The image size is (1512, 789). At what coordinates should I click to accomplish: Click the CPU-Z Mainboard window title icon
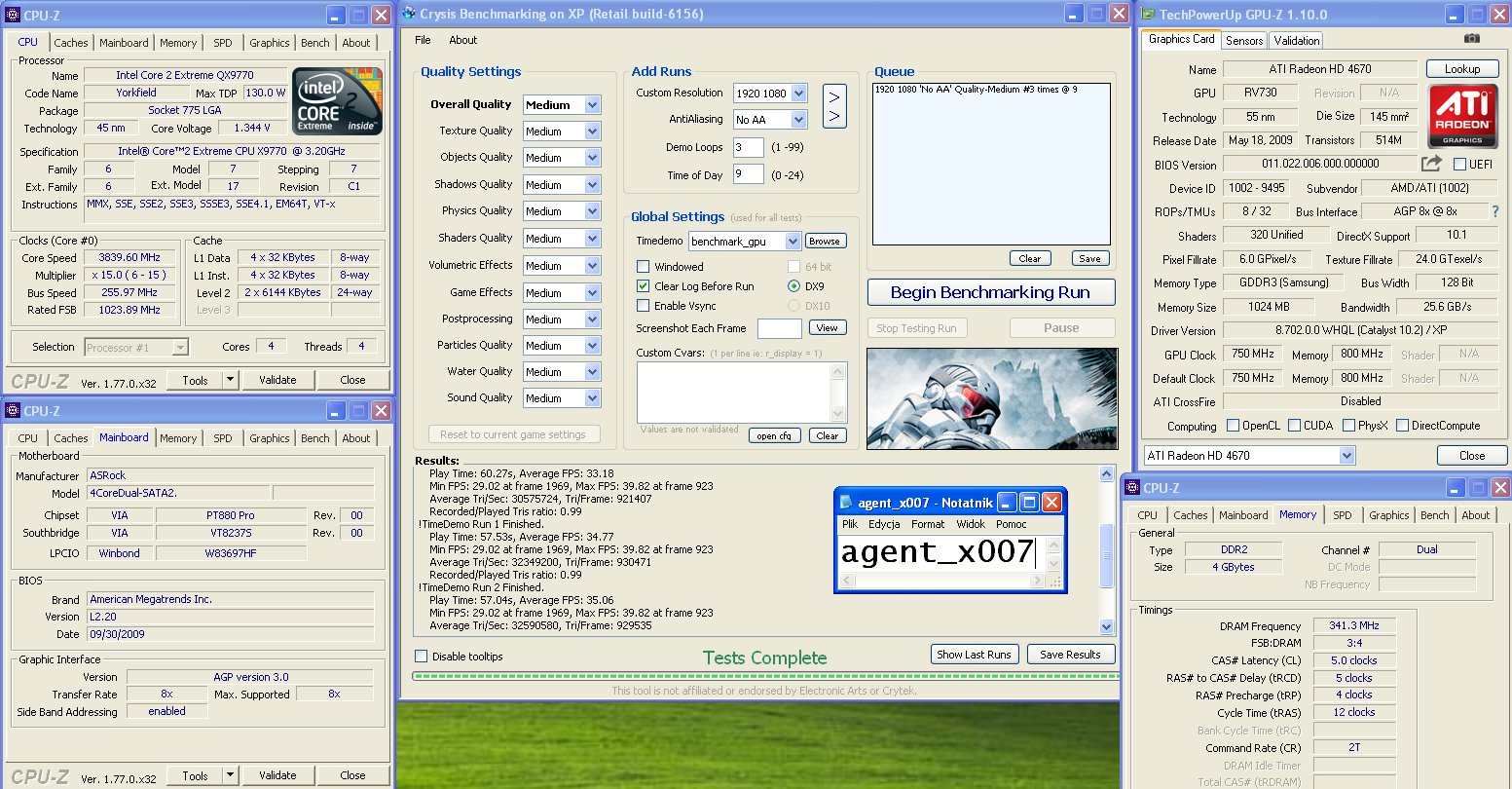(13, 411)
